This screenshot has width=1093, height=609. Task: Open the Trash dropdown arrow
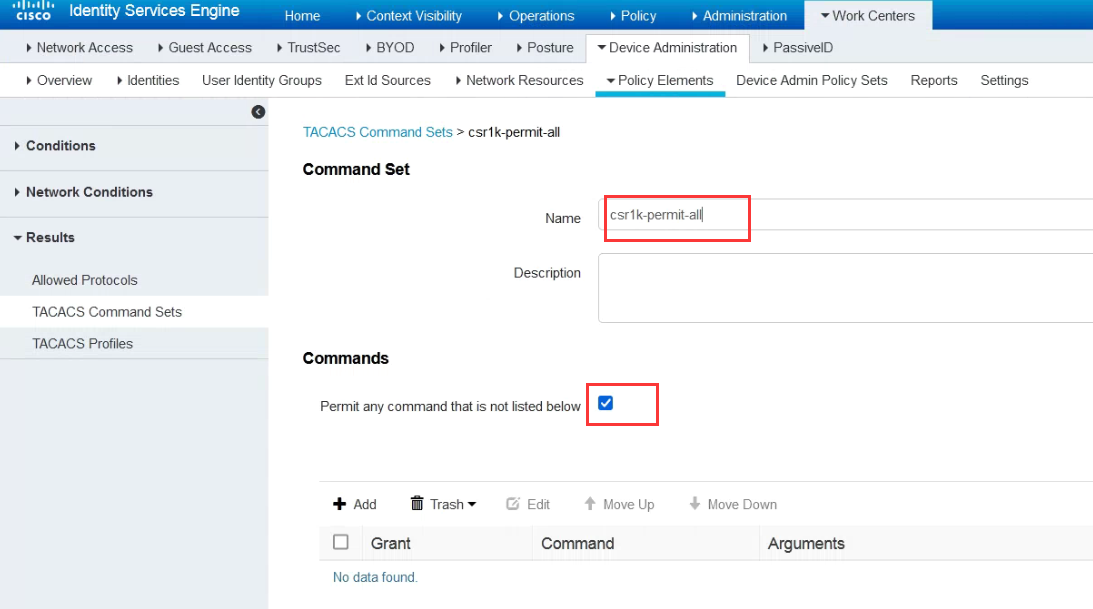pos(472,504)
